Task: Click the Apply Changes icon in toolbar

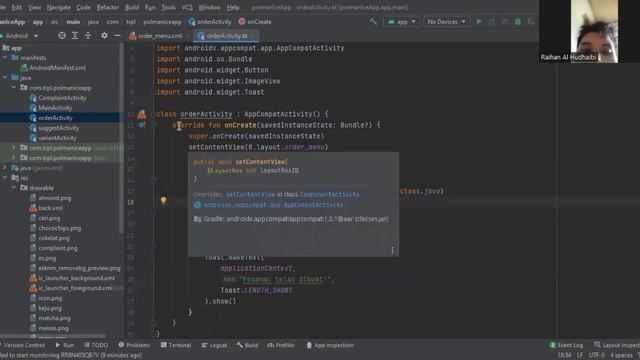Action: coord(492,22)
